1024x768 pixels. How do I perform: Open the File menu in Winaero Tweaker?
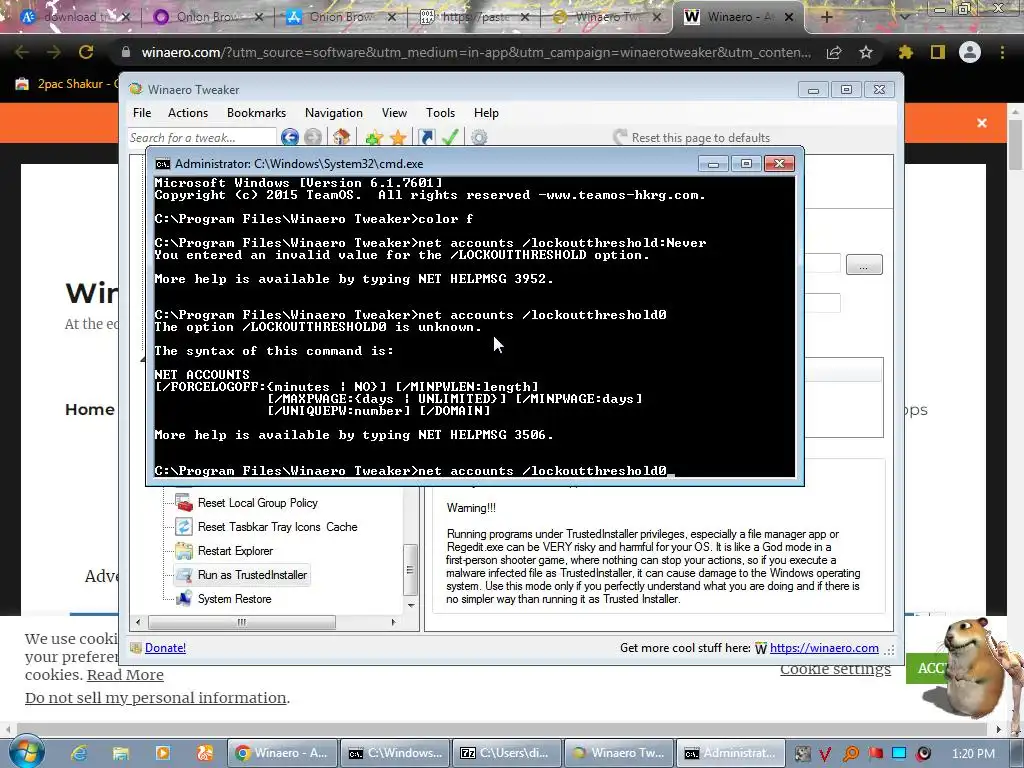click(x=142, y=113)
